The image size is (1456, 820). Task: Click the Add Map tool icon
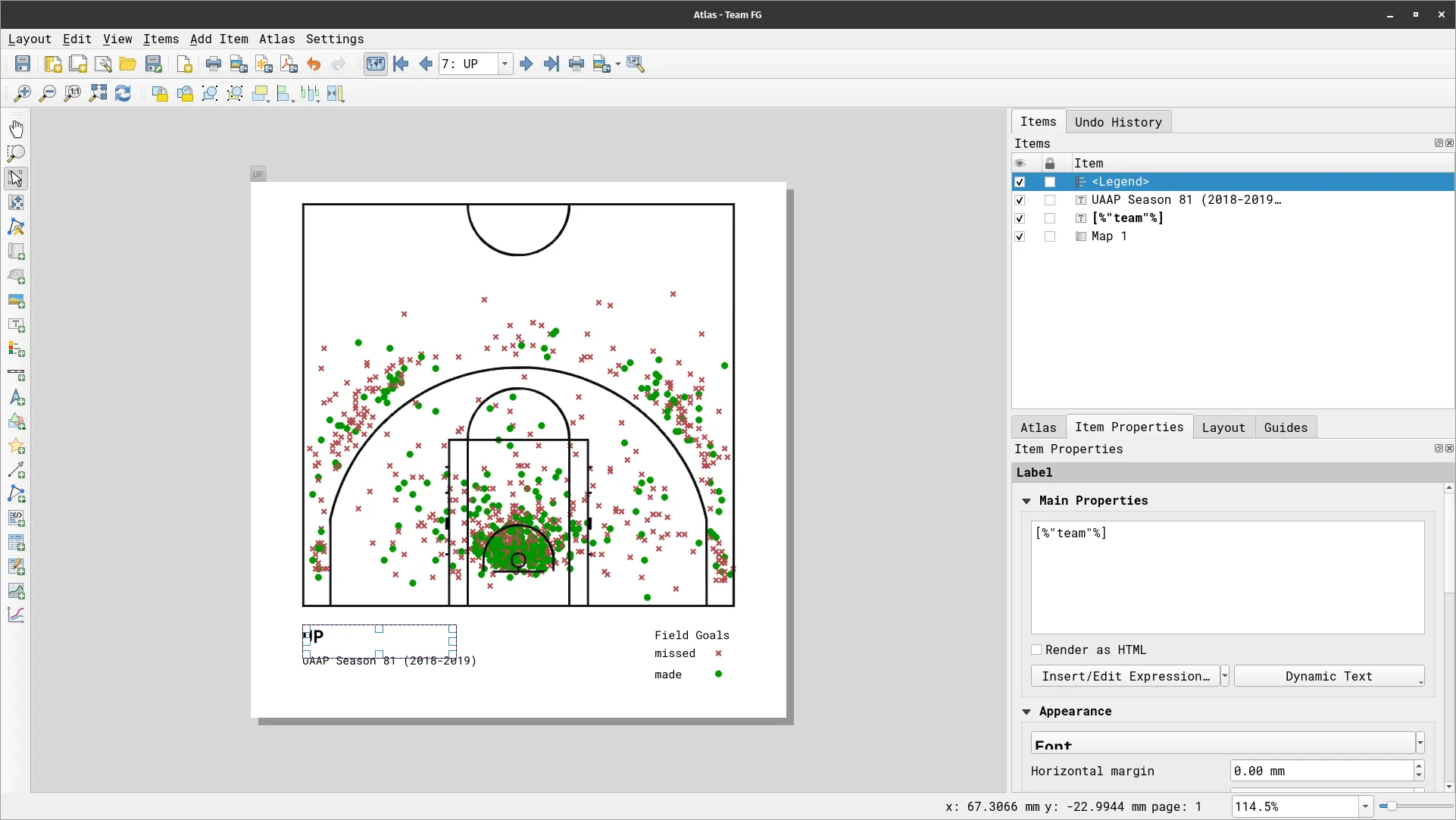[16, 252]
